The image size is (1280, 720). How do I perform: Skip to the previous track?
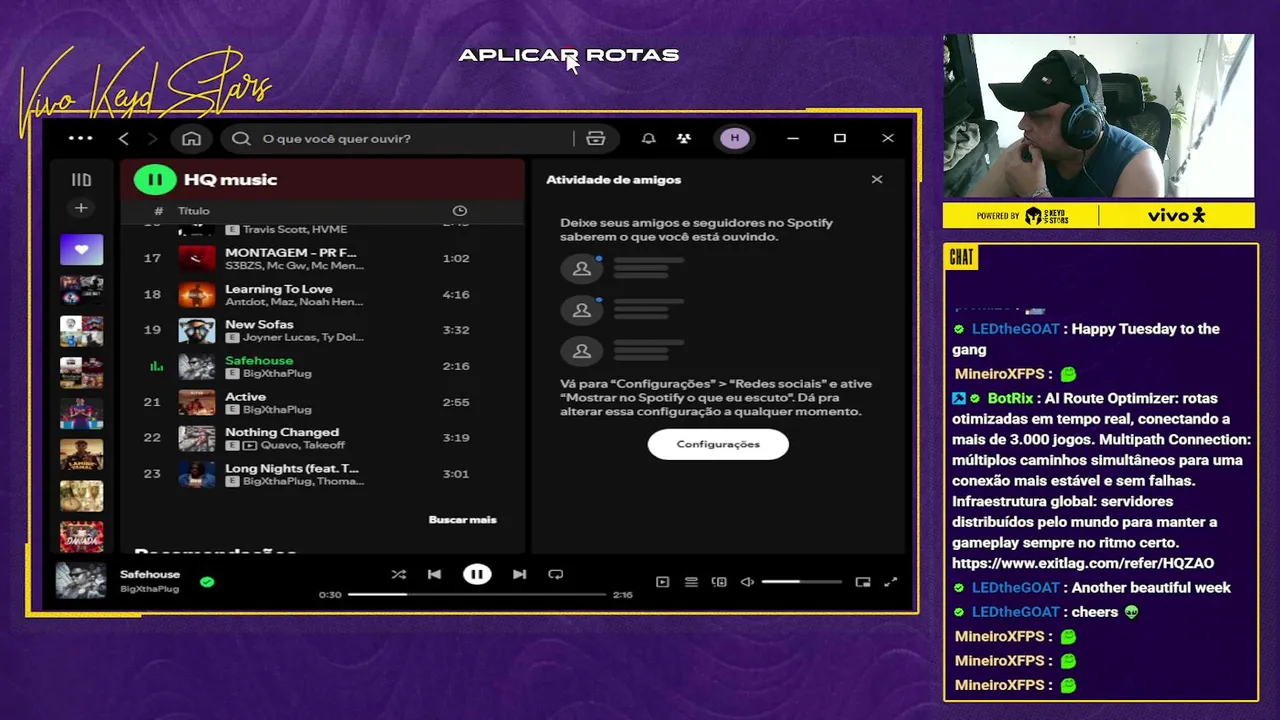click(x=434, y=574)
